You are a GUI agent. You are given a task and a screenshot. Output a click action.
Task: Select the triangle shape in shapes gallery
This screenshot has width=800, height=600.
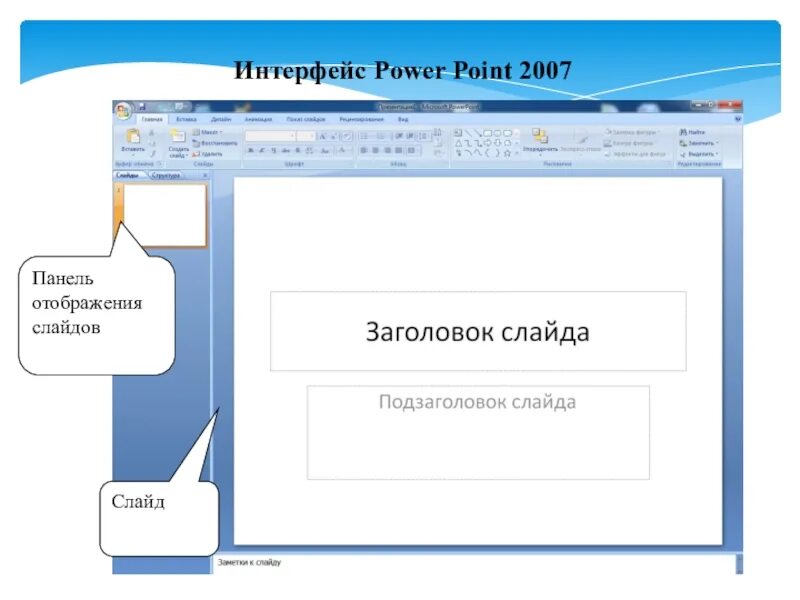pos(459,143)
